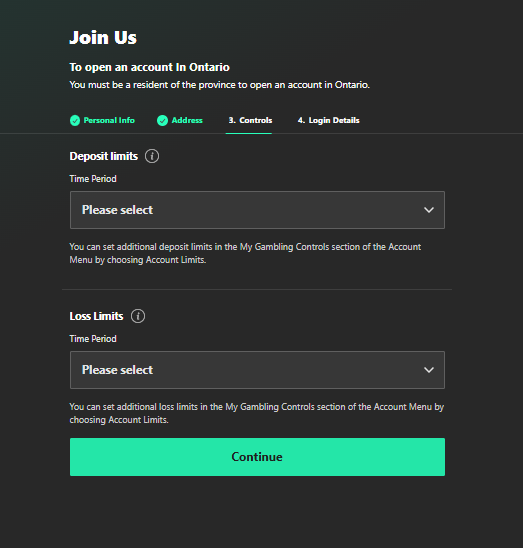Click the chevron arrow in Loss Limits dropdown

pyautogui.click(x=429, y=370)
